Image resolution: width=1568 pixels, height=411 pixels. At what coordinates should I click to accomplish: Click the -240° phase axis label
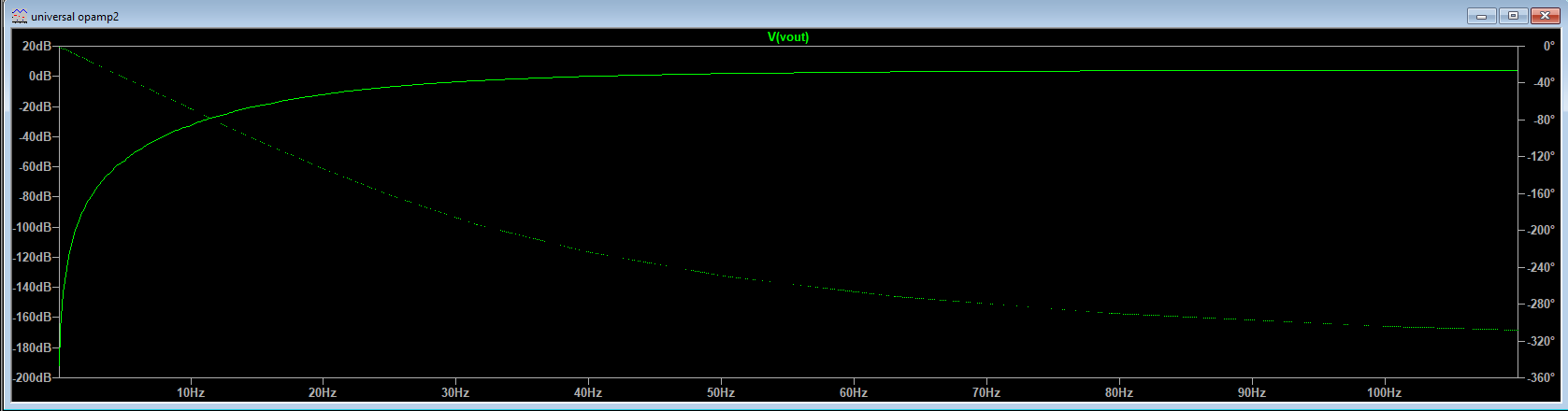1539,267
